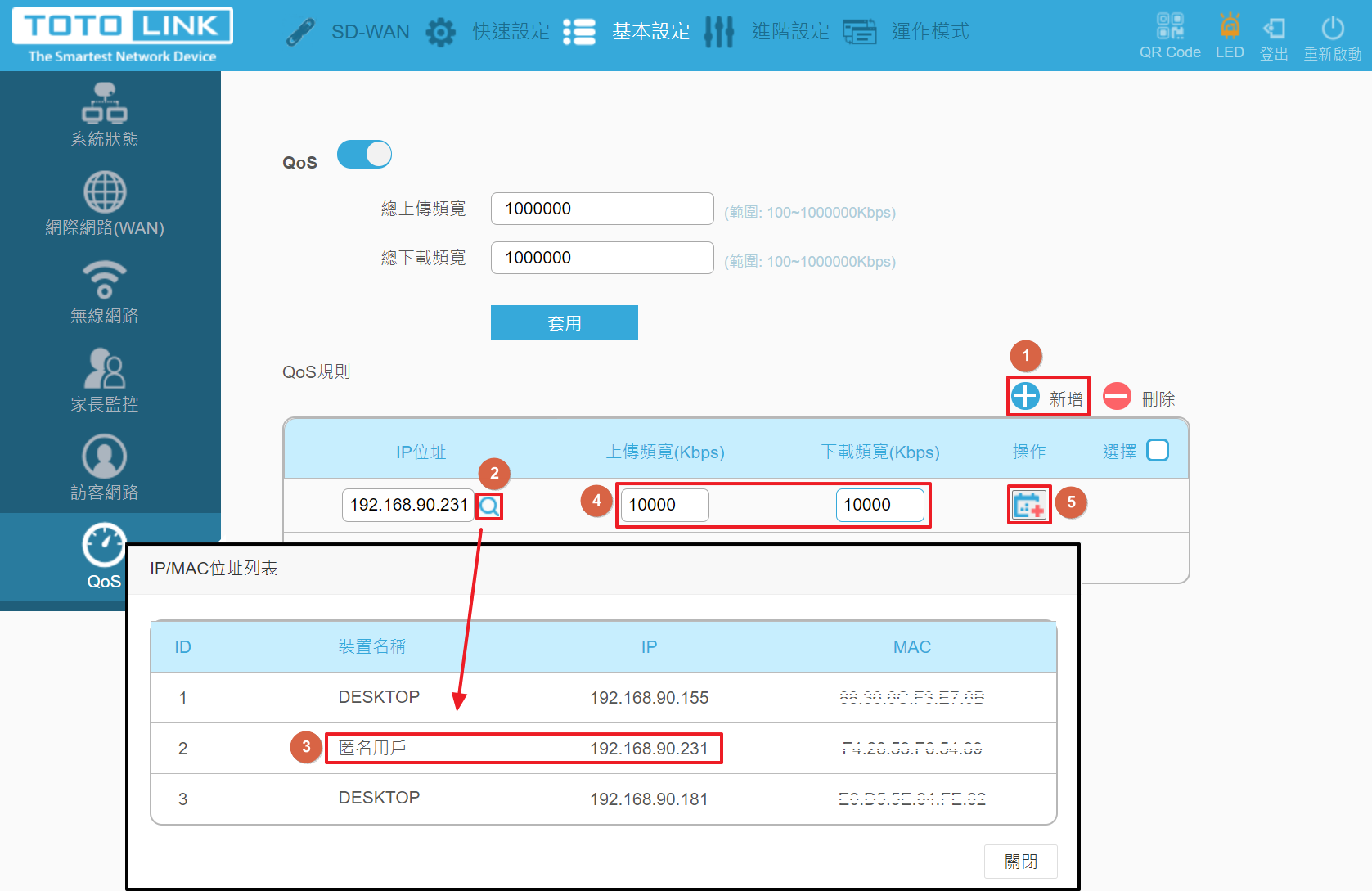Click the 總上傳頻寬 input field
This screenshot has height=891, width=1372.
pos(602,209)
